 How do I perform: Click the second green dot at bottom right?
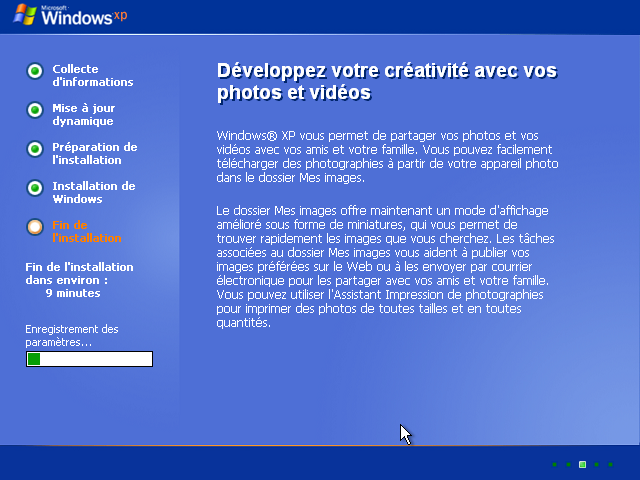568,465
